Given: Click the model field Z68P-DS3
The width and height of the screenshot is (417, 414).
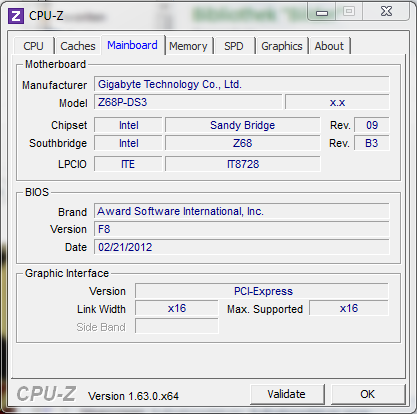Looking at the screenshot, I should 188,102.
